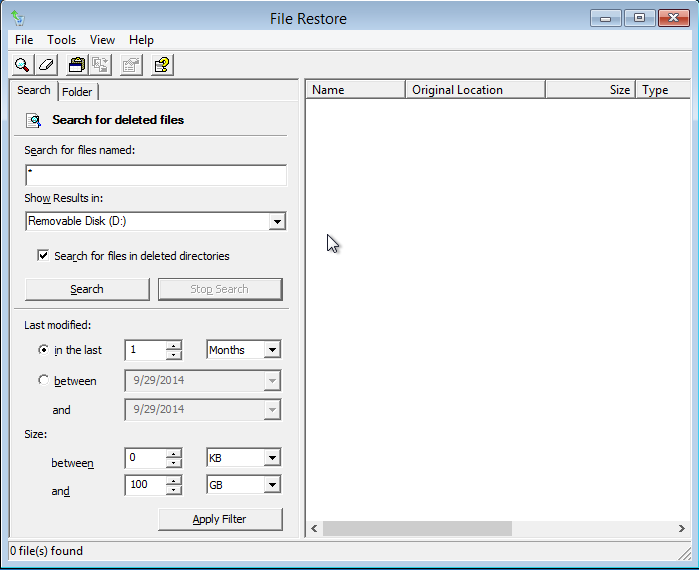
Task: Open the Tools menu
Action: point(61,40)
